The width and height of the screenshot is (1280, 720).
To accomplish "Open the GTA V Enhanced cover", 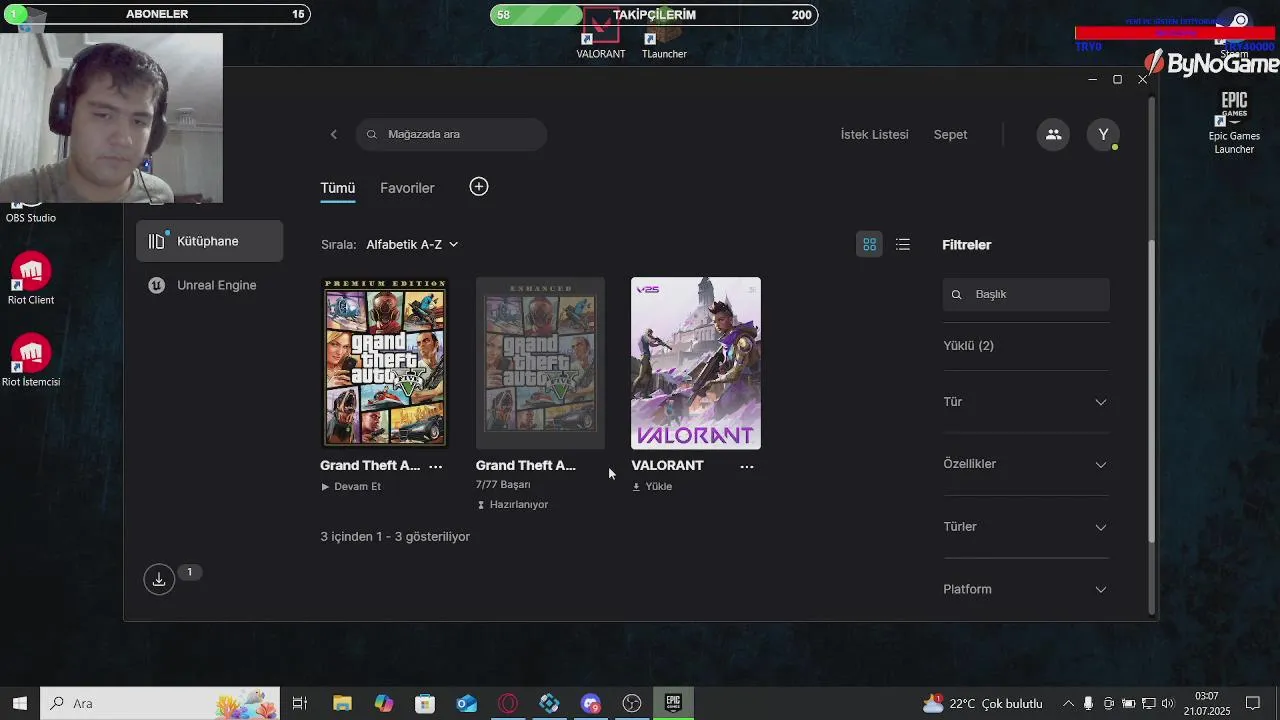I will pyautogui.click(x=540, y=363).
